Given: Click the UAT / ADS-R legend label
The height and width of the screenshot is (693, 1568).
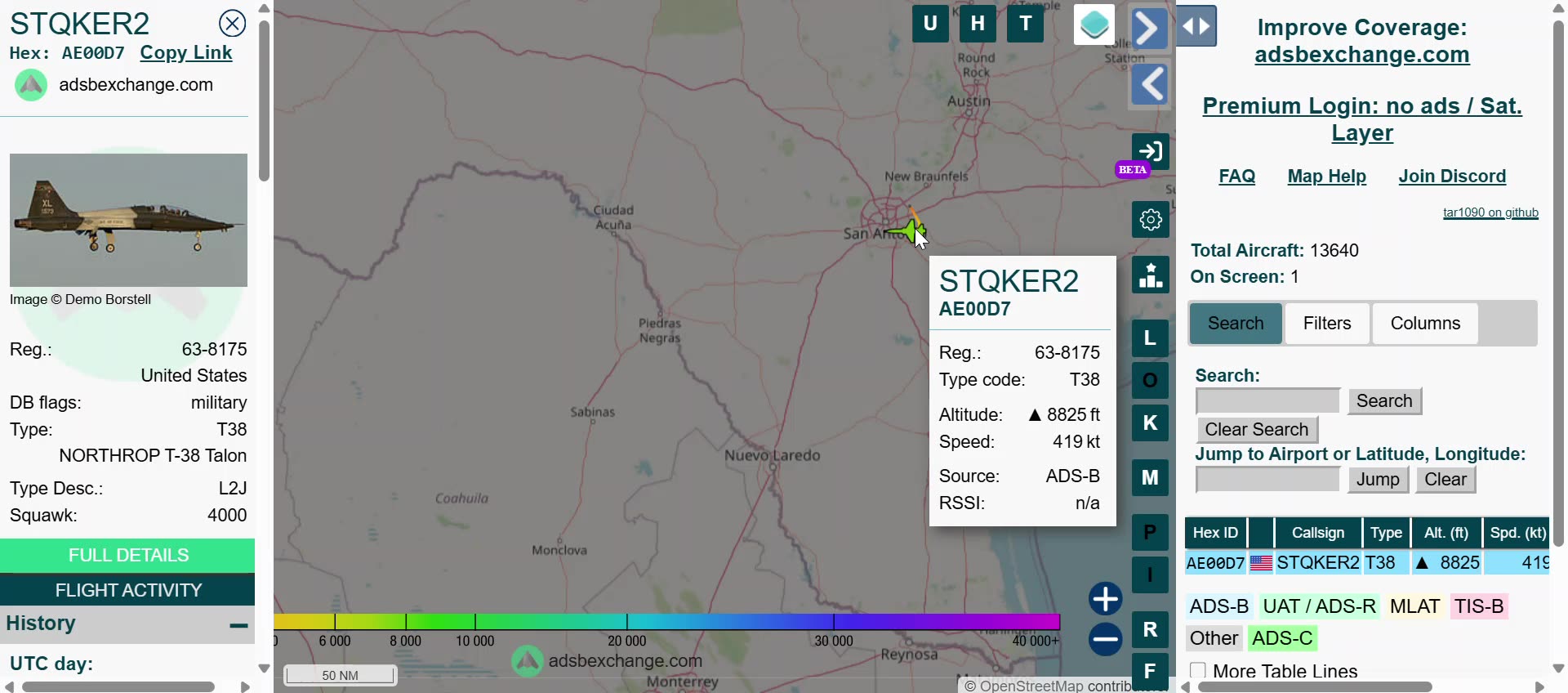Looking at the screenshot, I should 1319,606.
